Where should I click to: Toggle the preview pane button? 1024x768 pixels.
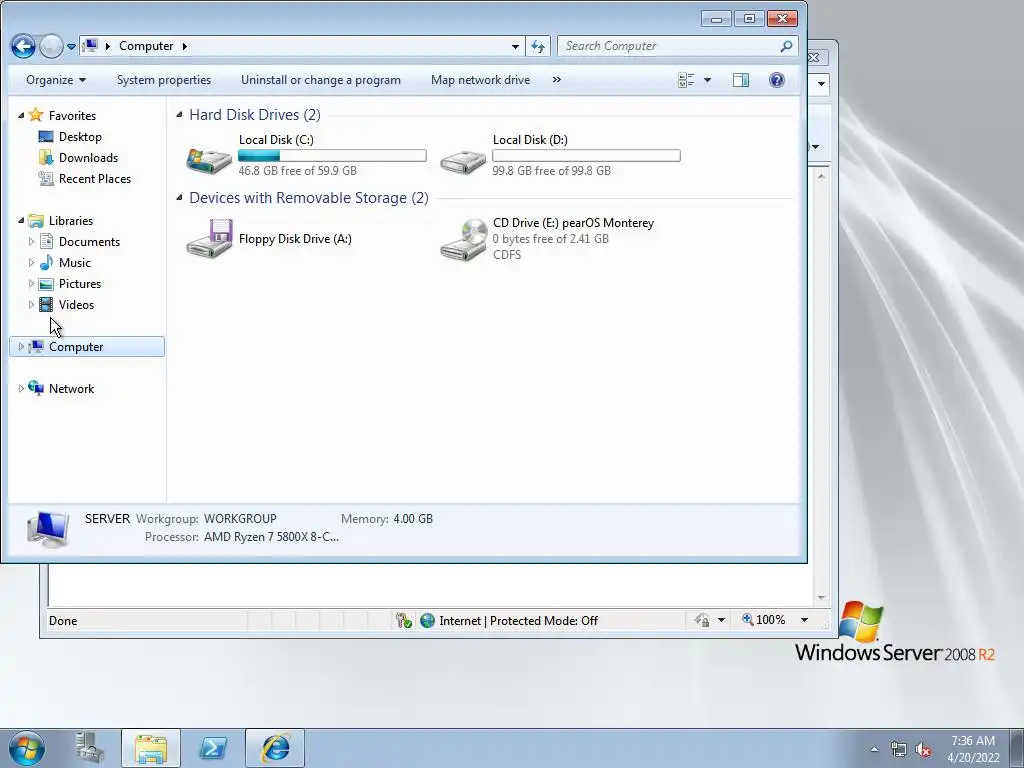741,80
